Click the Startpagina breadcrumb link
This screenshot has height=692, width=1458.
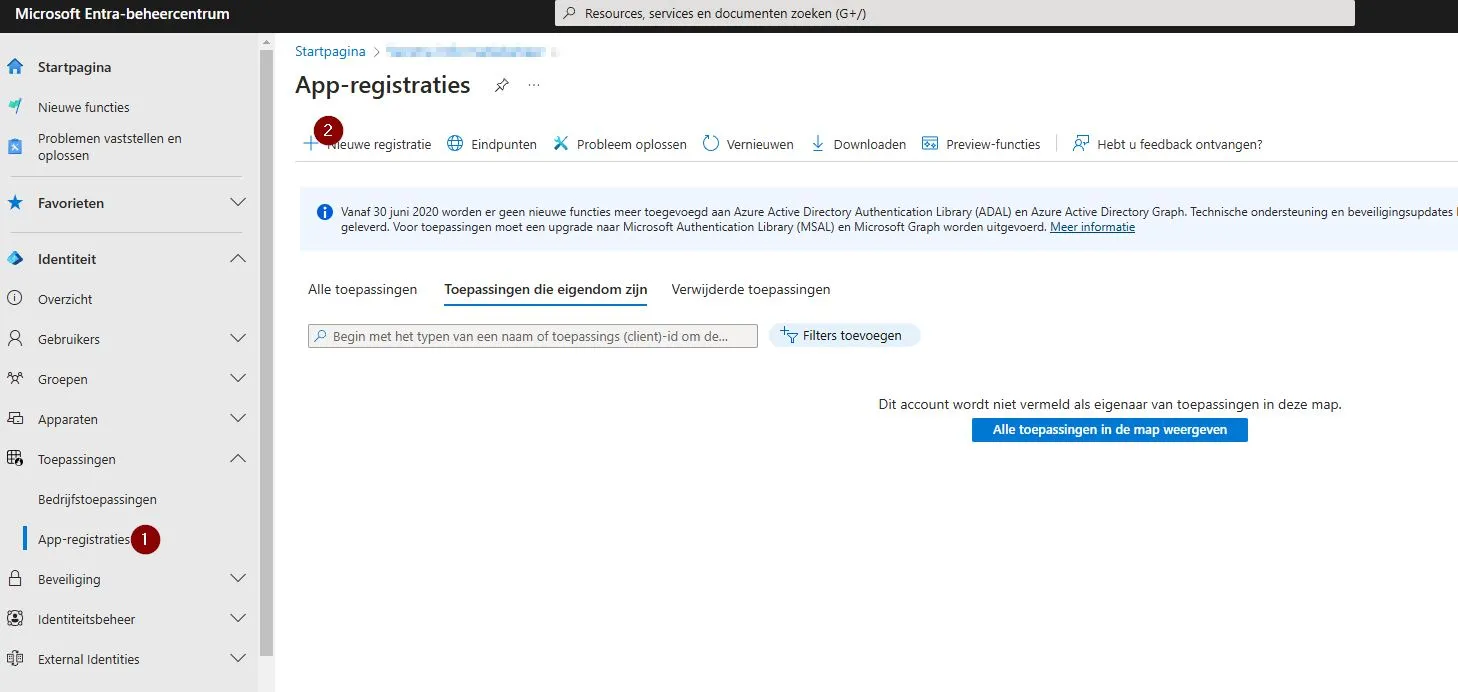(330, 51)
